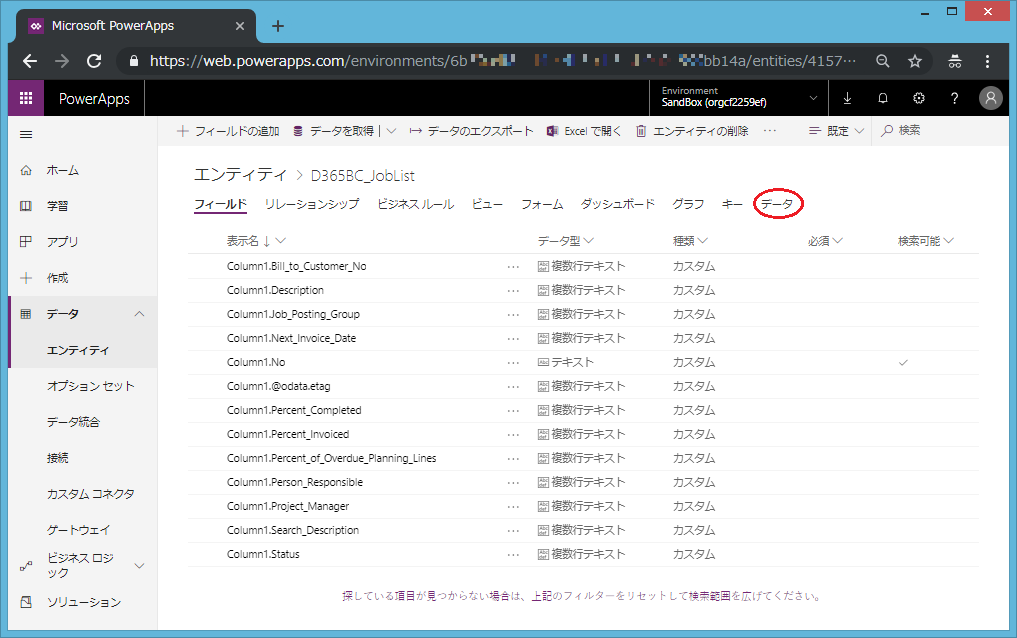Click Excel で開く button
1017x638 pixels.
click(x=584, y=131)
